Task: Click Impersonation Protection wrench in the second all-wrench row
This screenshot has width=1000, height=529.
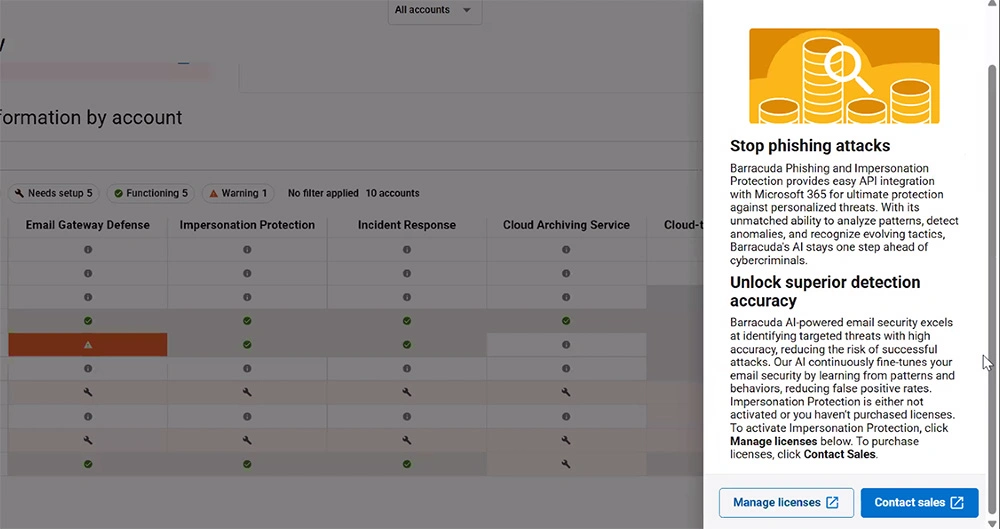Action: point(247,440)
